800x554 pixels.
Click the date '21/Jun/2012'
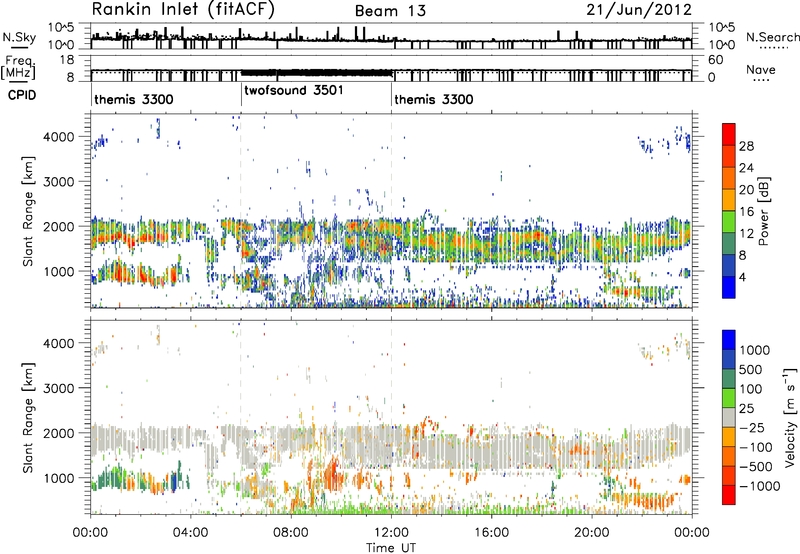(x=639, y=9)
